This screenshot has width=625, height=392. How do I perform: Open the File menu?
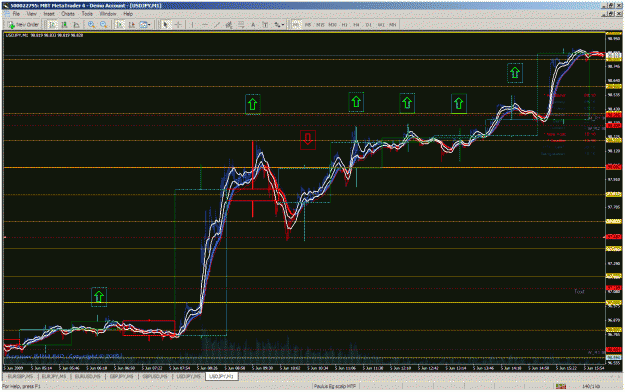point(16,14)
